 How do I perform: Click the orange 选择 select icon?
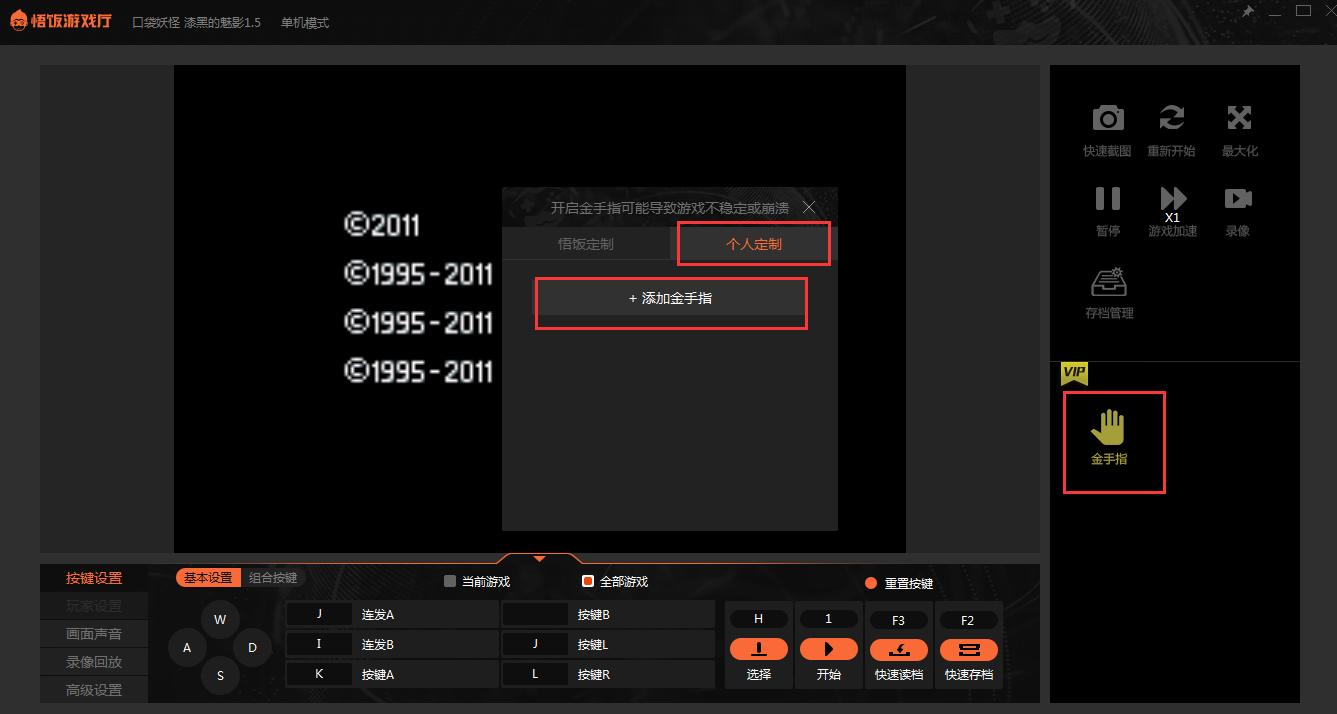click(x=759, y=649)
